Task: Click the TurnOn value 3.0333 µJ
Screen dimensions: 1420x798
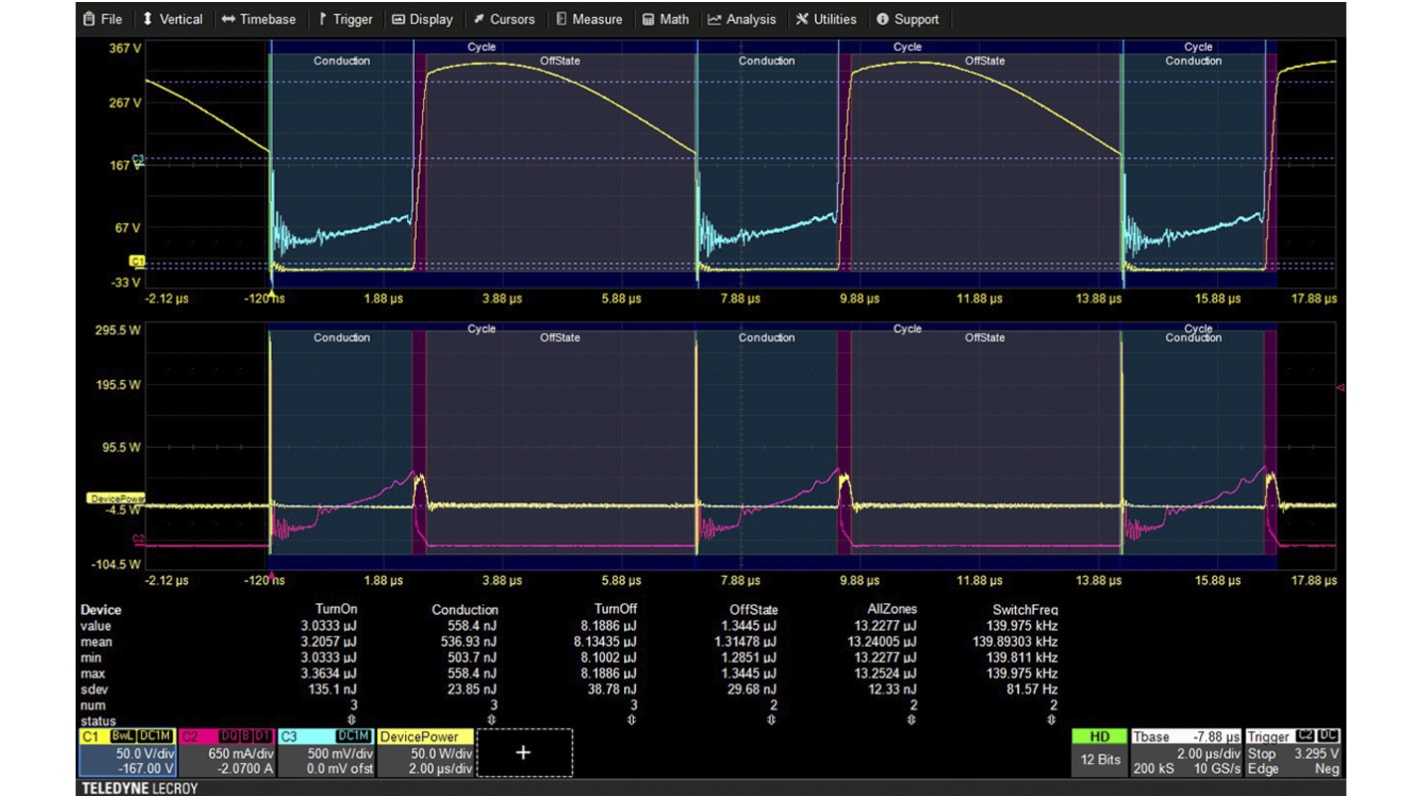Action: tap(327, 626)
